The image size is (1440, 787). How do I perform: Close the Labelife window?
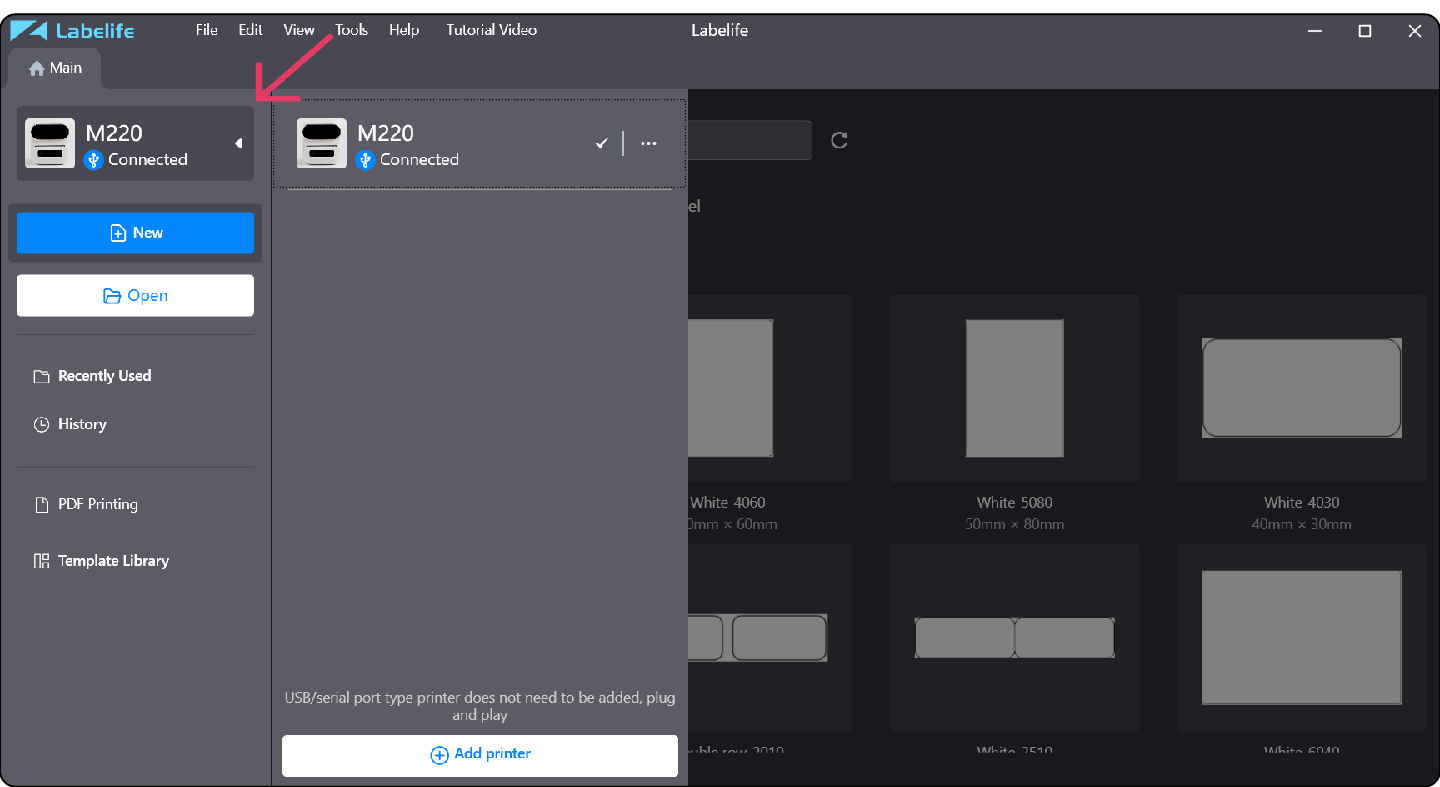(1415, 31)
